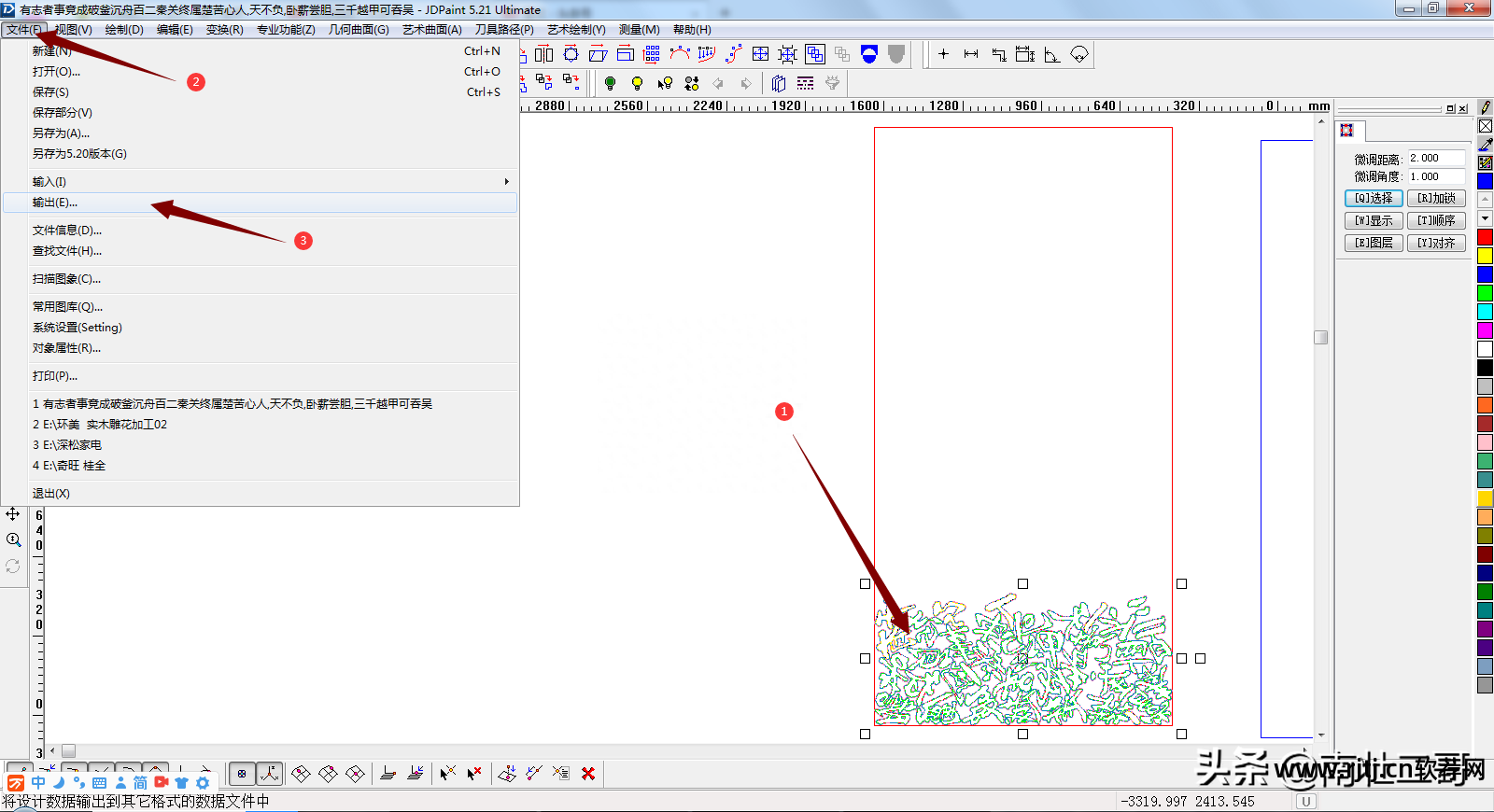Click the pencil icon above the color palette
1494x812 pixels.
point(1485,107)
